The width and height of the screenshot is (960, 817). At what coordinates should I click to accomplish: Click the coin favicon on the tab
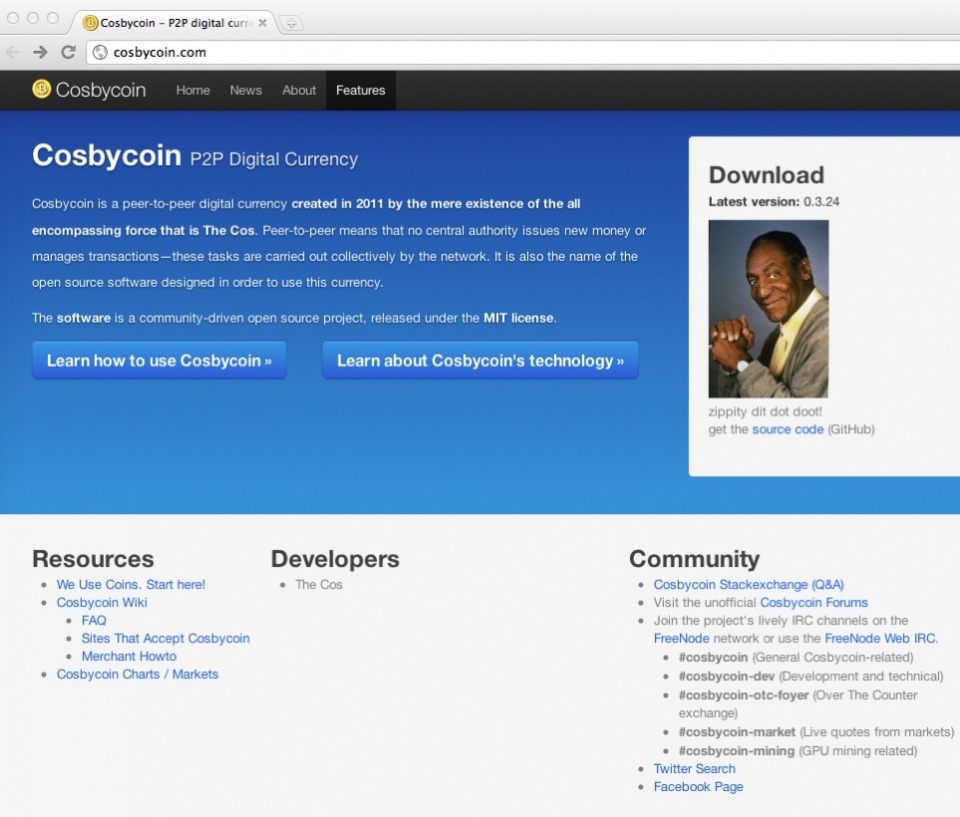[x=90, y=23]
